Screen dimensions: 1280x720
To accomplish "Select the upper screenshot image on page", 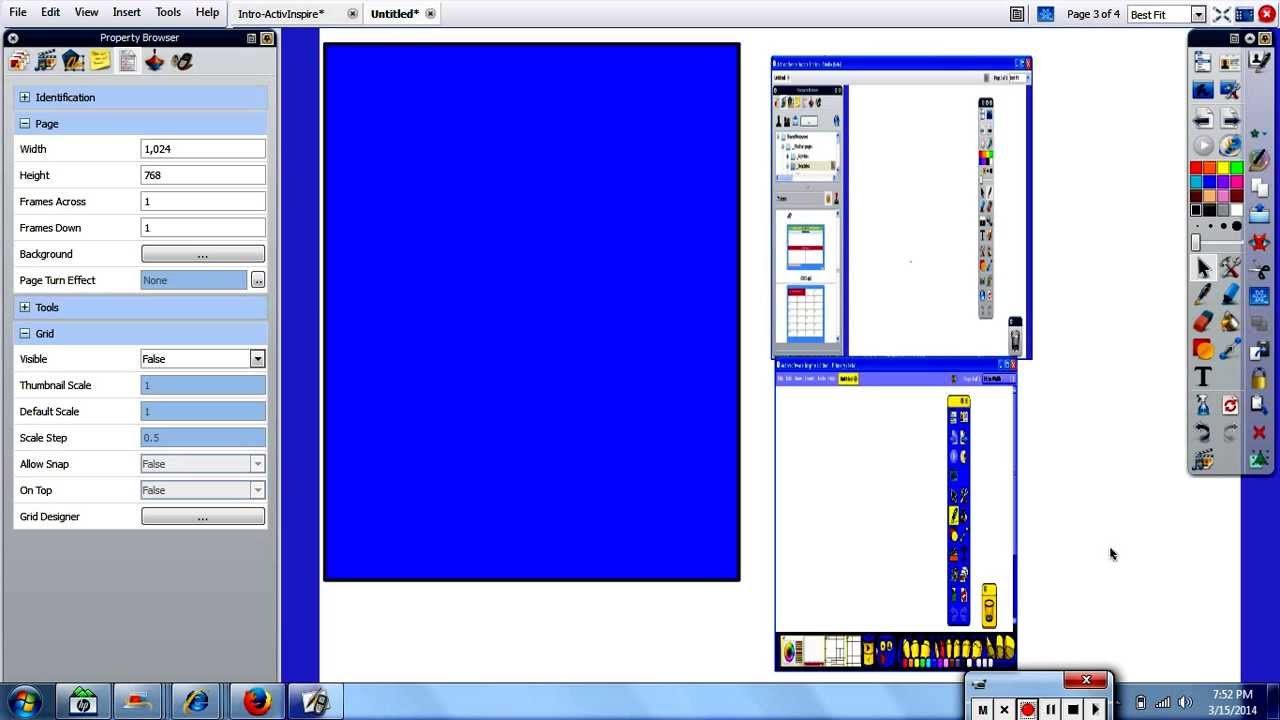I will coord(901,208).
